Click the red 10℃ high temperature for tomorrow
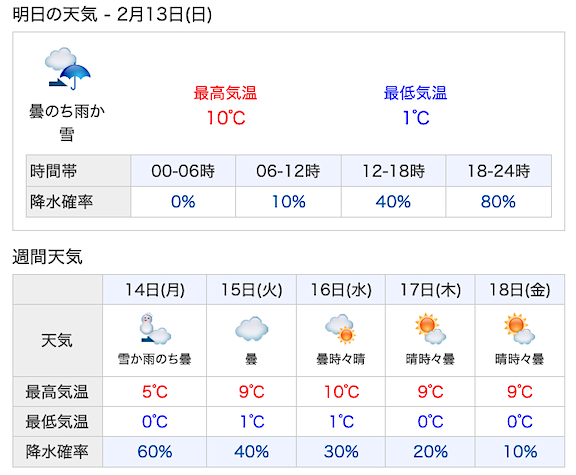Viewport: 576px width, 475px height. [226, 118]
